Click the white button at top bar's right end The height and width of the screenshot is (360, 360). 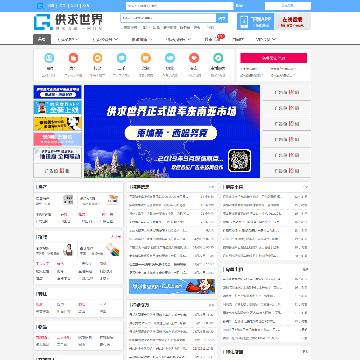coord(288,6)
